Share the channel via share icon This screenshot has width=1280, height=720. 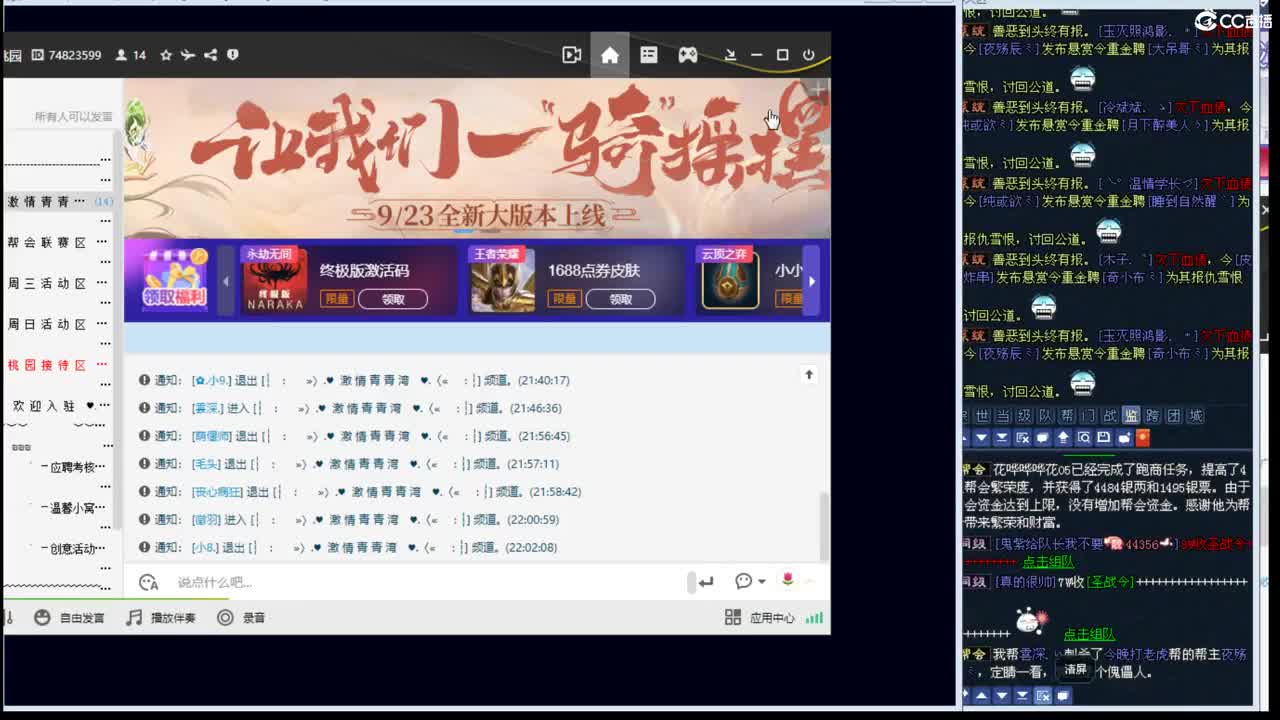(x=210, y=55)
